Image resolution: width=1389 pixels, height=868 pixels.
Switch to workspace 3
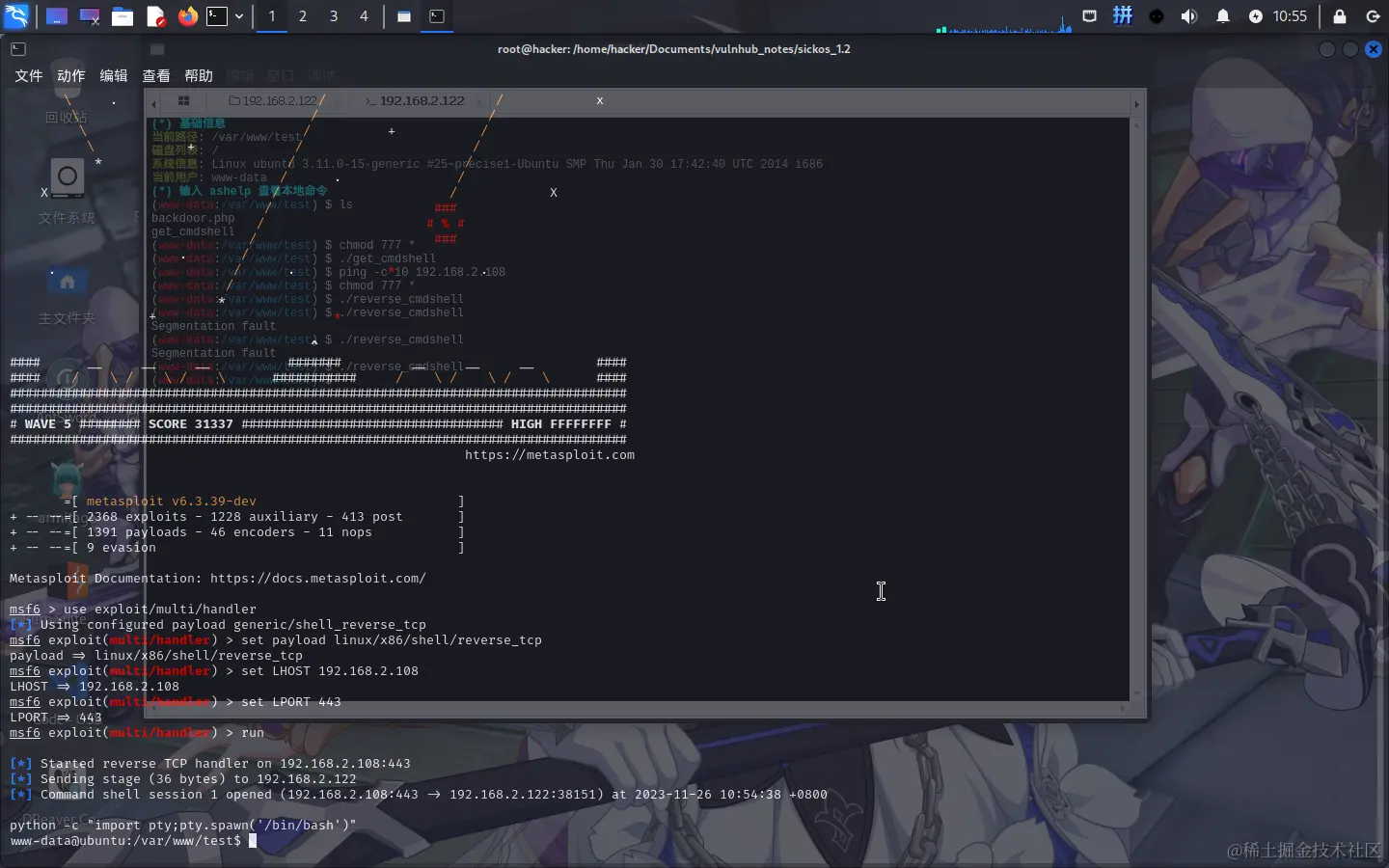click(334, 16)
